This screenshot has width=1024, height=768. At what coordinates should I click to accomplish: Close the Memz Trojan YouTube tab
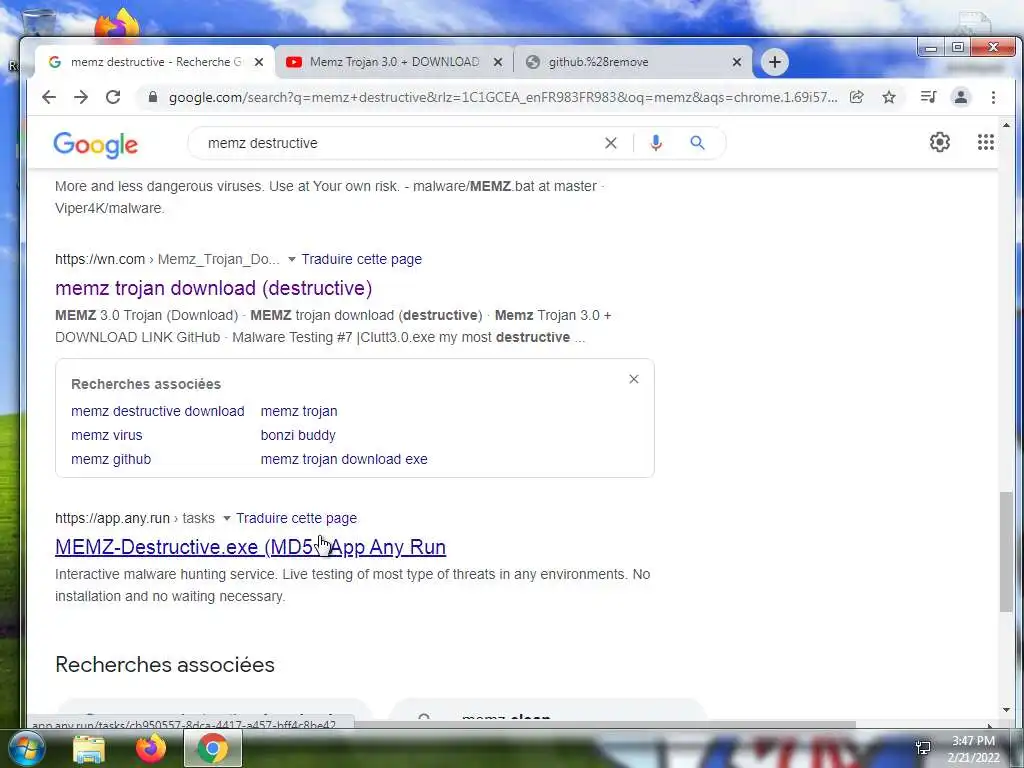pos(498,62)
